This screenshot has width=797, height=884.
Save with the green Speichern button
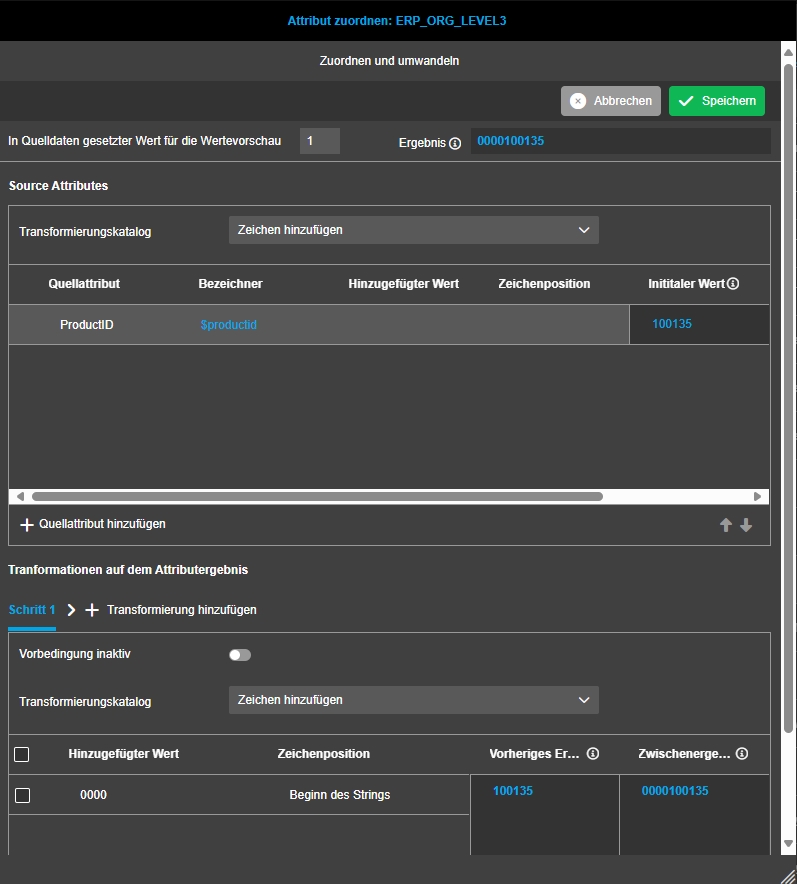716,101
